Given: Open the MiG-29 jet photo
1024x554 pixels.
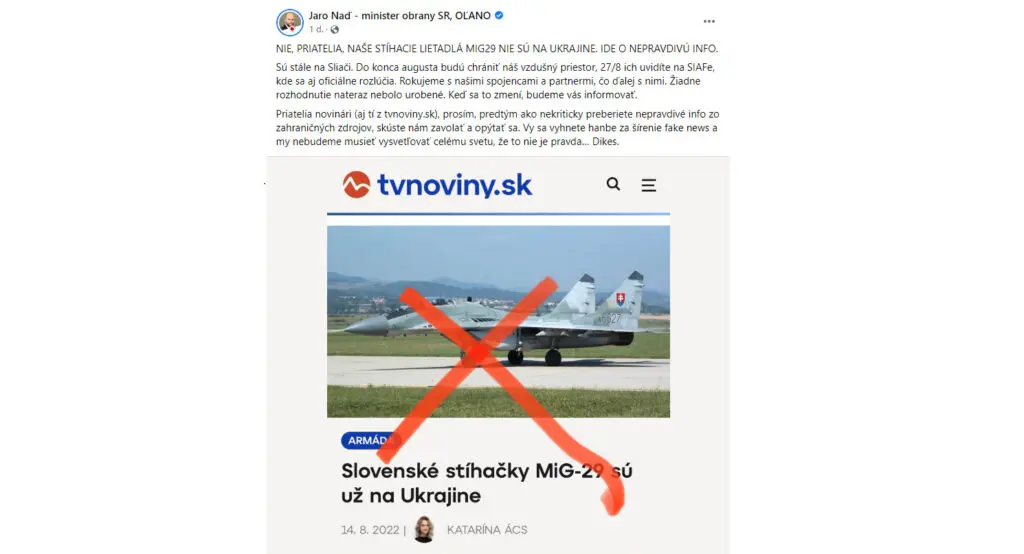Looking at the screenshot, I should pos(498,321).
